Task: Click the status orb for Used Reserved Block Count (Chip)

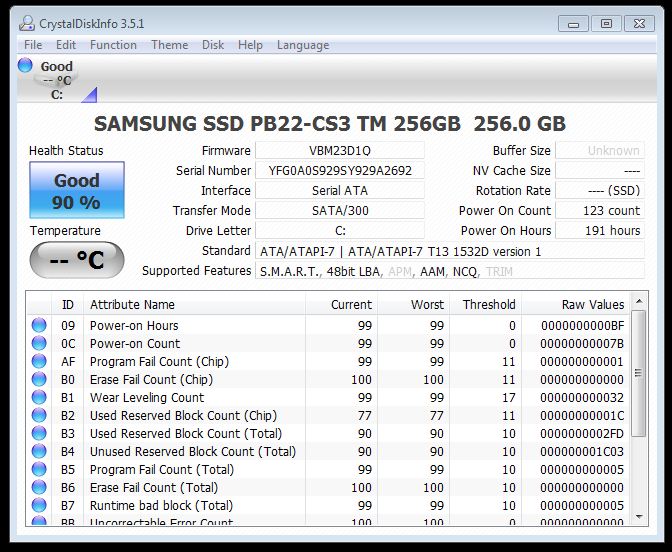Action: pyautogui.click(x=39, y=415)
